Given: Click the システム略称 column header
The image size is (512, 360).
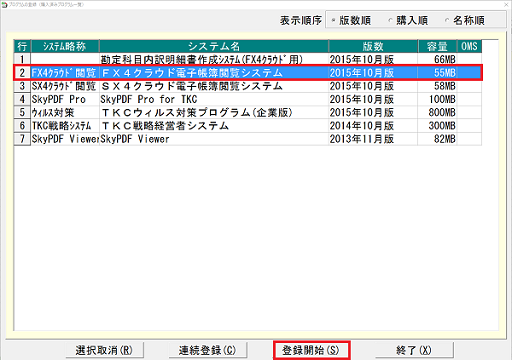Looking at the screenshot, I should [65, 46].
